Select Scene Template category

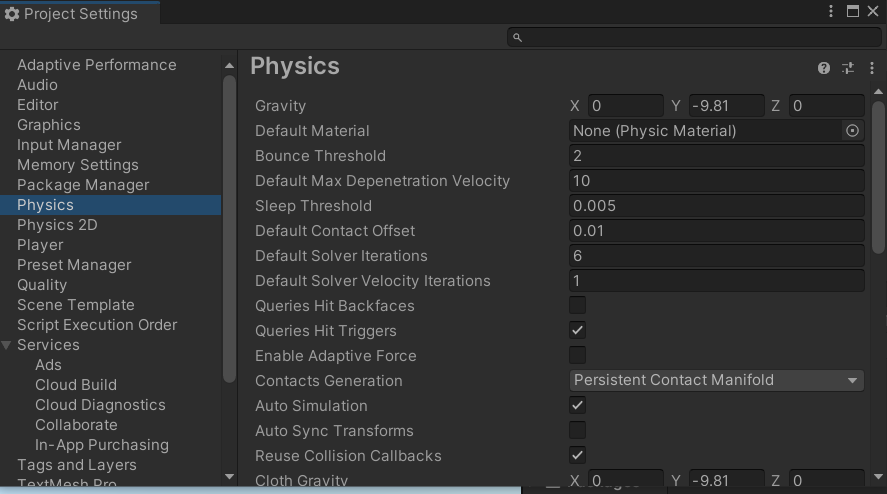click(76, 305)
